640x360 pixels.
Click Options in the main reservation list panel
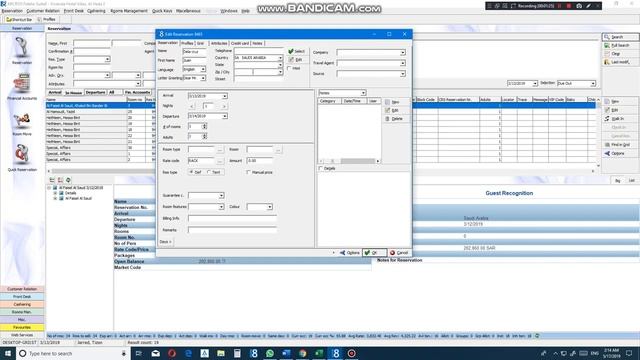pyautogui.click(x=620, y=153)
